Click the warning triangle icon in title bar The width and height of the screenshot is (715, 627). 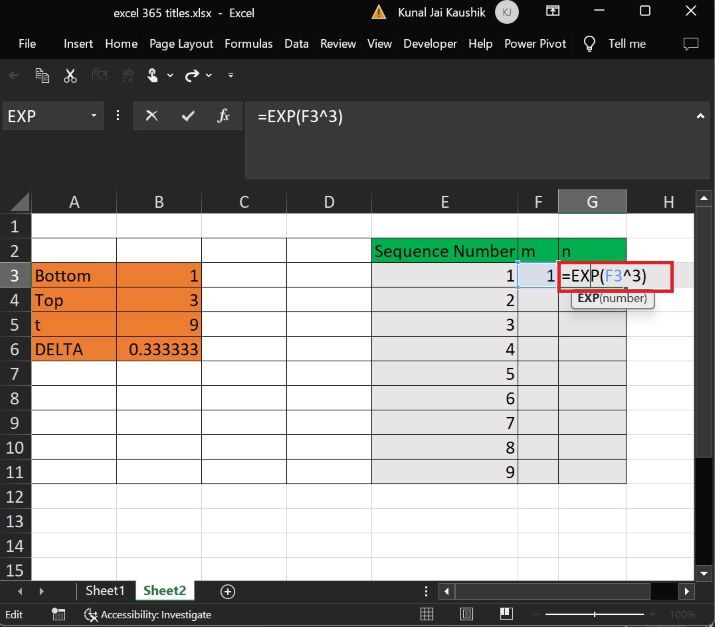point(378,13)
